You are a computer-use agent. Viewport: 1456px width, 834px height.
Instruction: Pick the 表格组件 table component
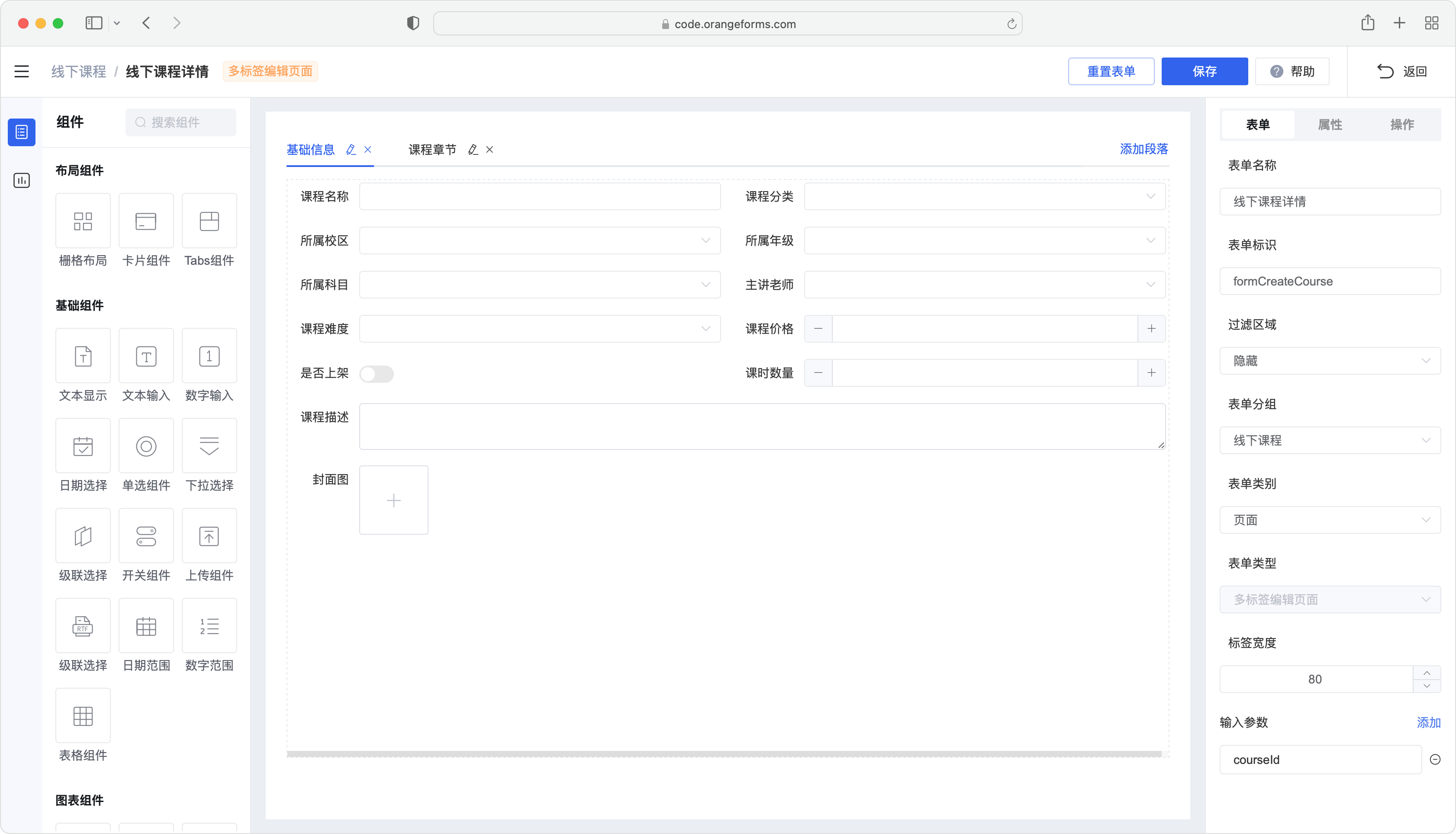83,715
